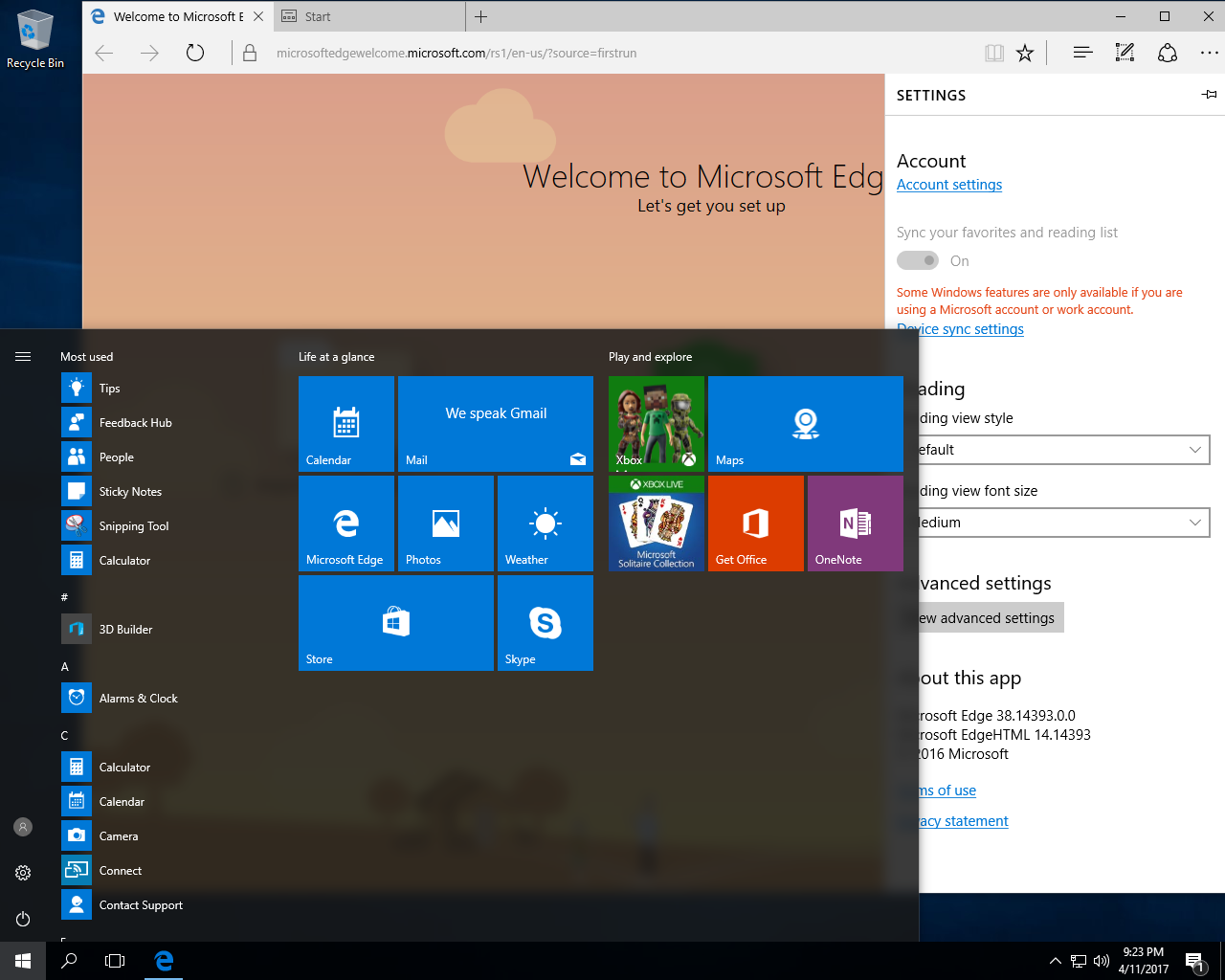
Task: Show hidden icons in system tray
Action: tap(1055, 961)
